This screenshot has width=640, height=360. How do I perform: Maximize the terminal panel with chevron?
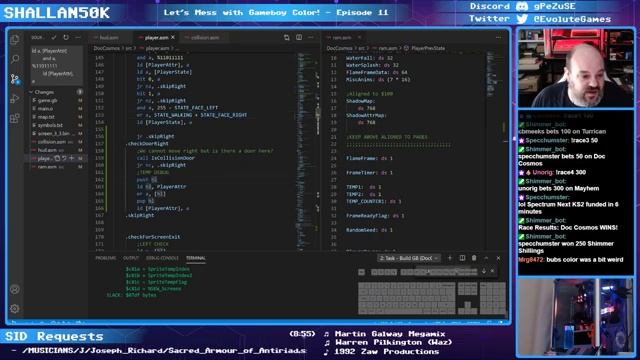point(486,258)
